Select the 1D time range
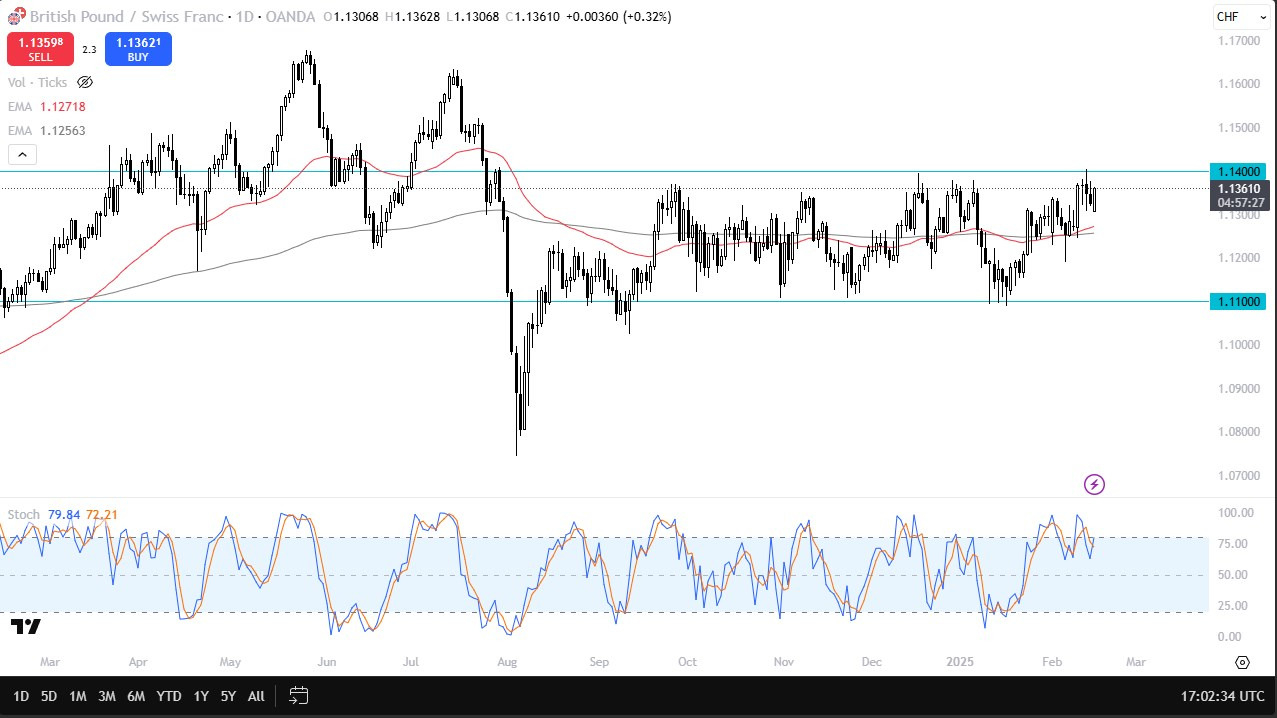Image resolution: width=1277 pixels, height=718 pixels. click(21, 696)
